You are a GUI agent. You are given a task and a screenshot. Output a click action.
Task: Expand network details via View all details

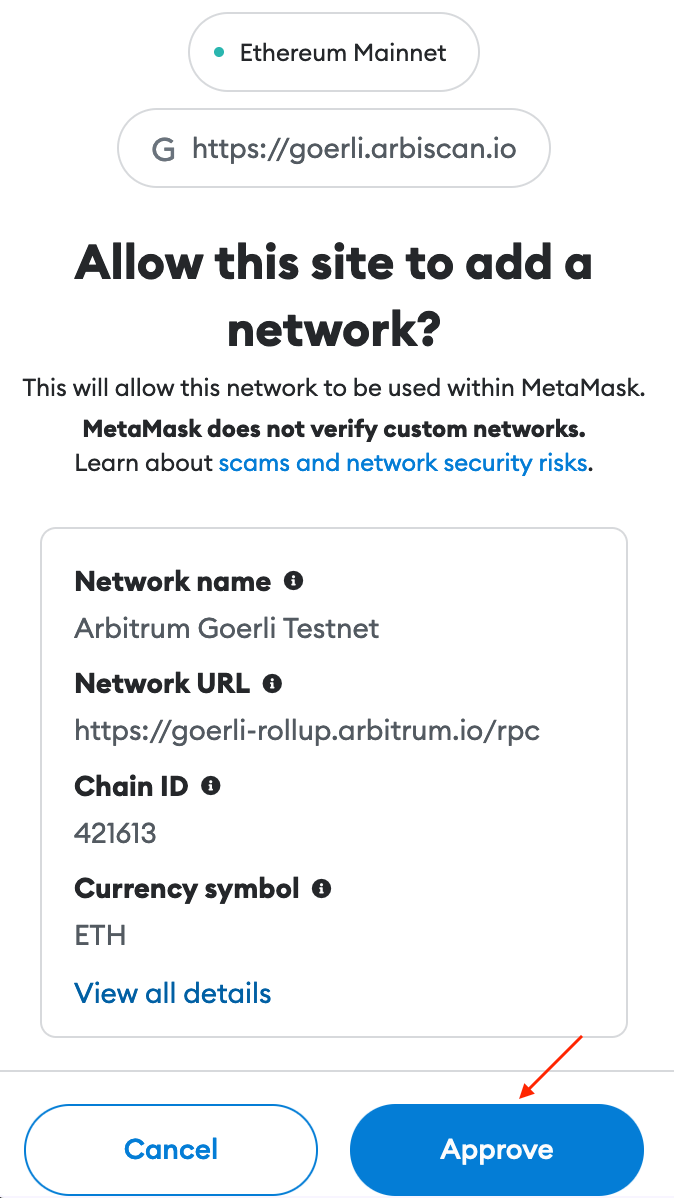[x=172, y=992]
